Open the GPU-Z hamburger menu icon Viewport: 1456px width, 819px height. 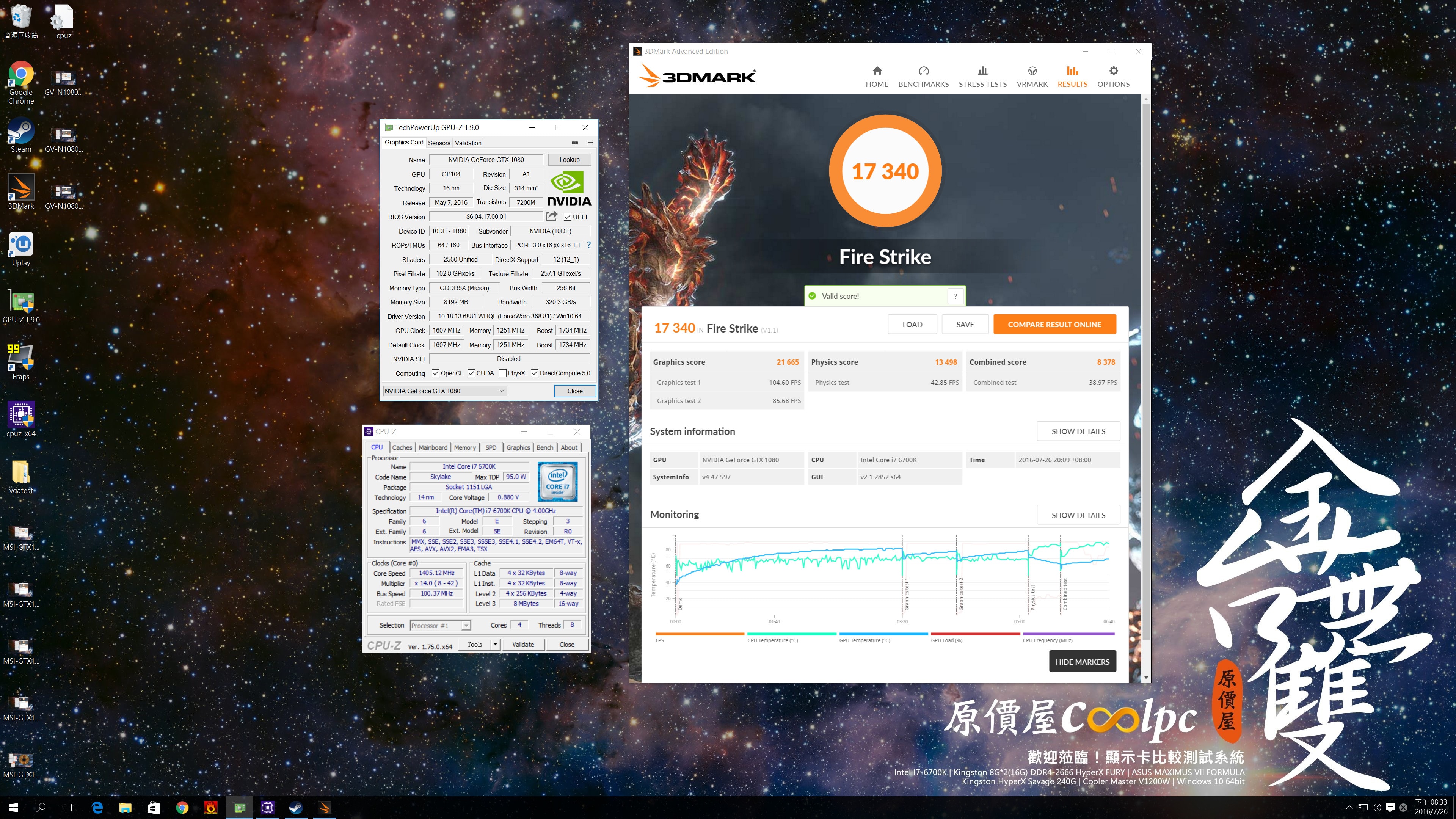click(x=590, y=143)
